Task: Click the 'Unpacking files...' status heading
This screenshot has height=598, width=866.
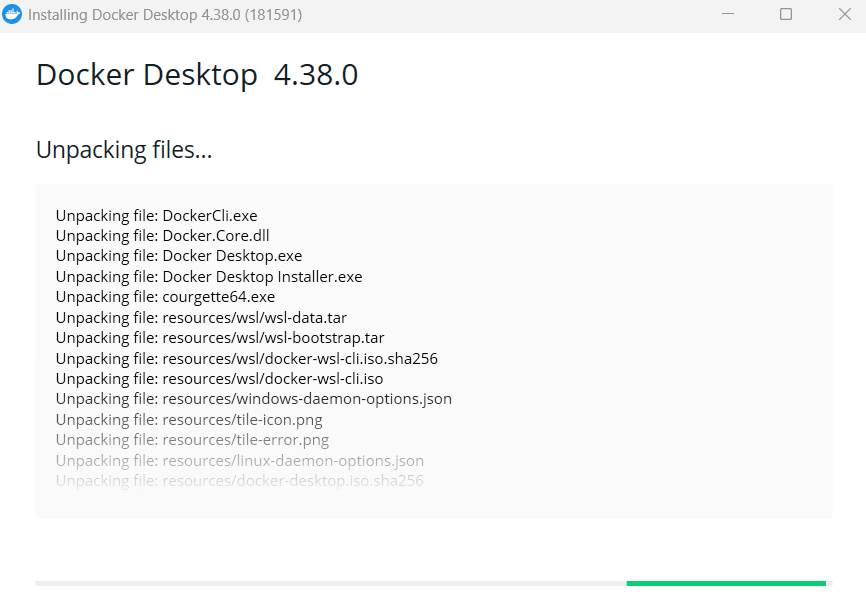Action: click(124, 150)
